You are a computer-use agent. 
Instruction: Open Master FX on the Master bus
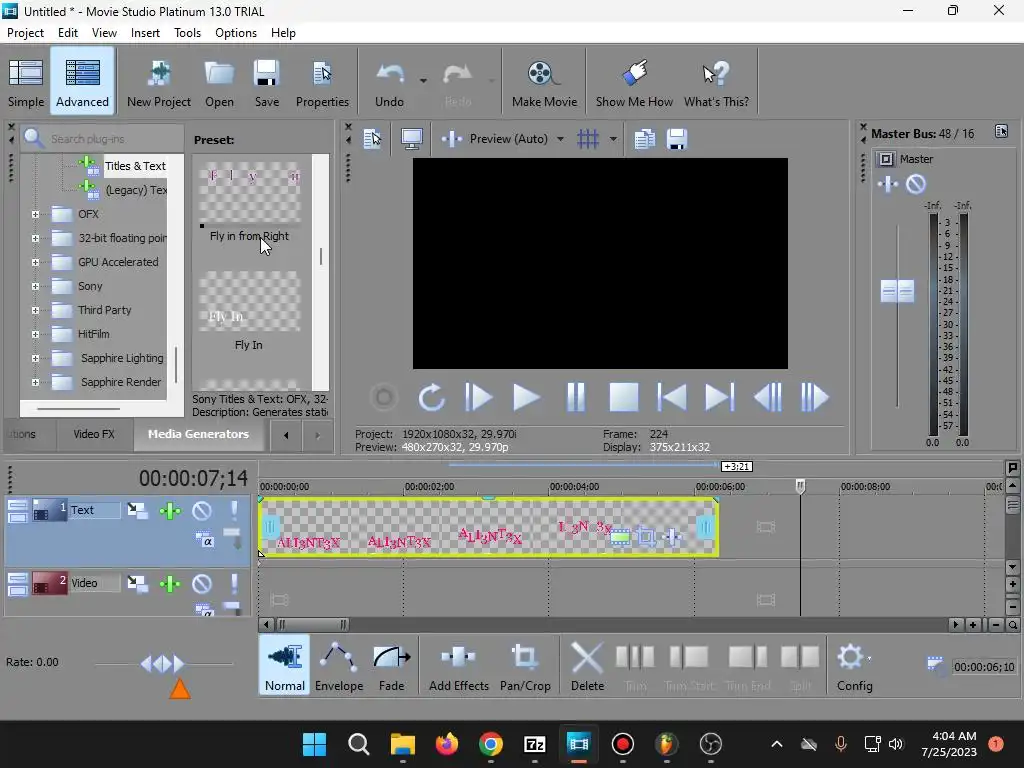click(x=888, y=184)
